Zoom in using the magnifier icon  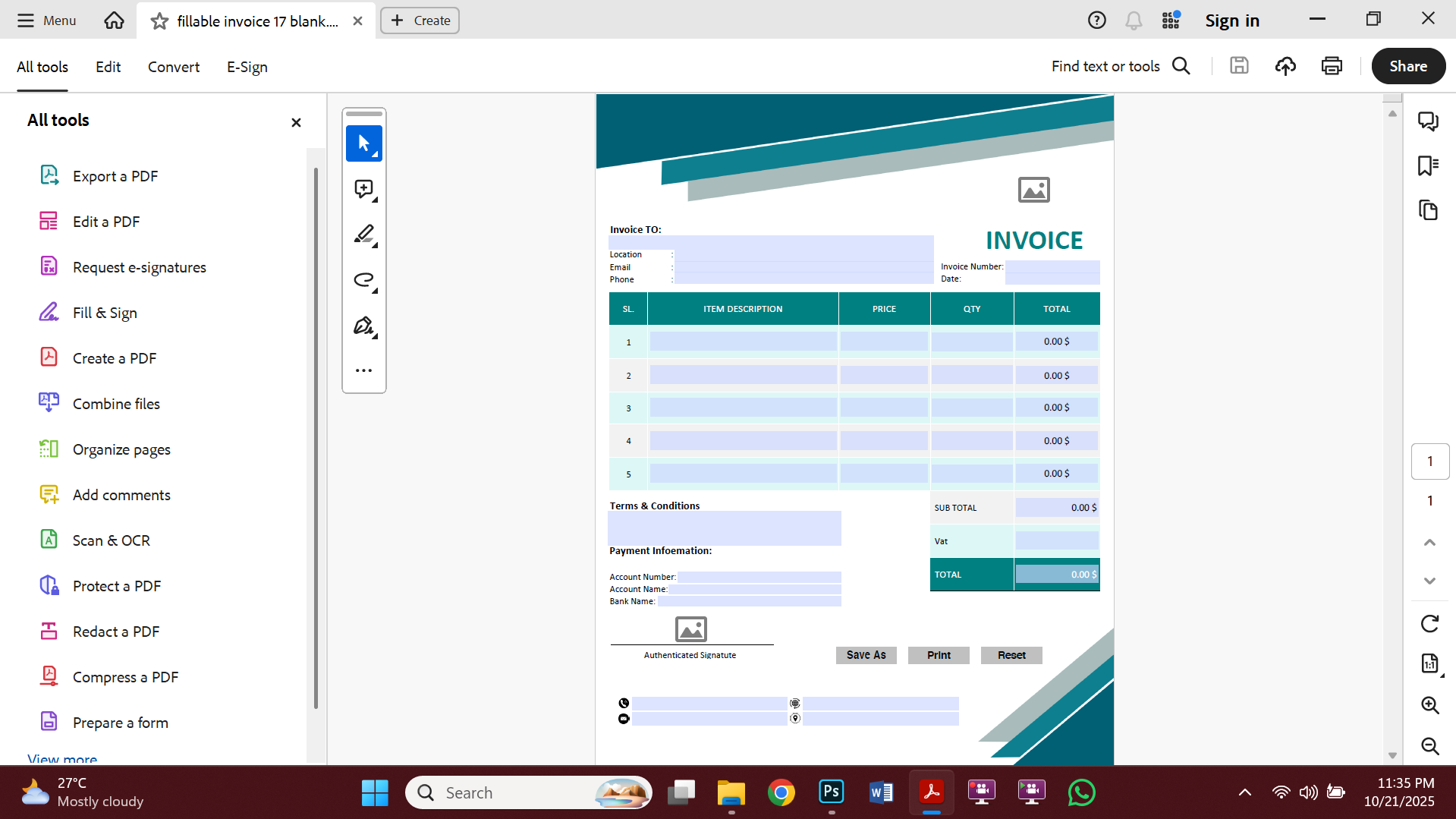point(1430,706)
